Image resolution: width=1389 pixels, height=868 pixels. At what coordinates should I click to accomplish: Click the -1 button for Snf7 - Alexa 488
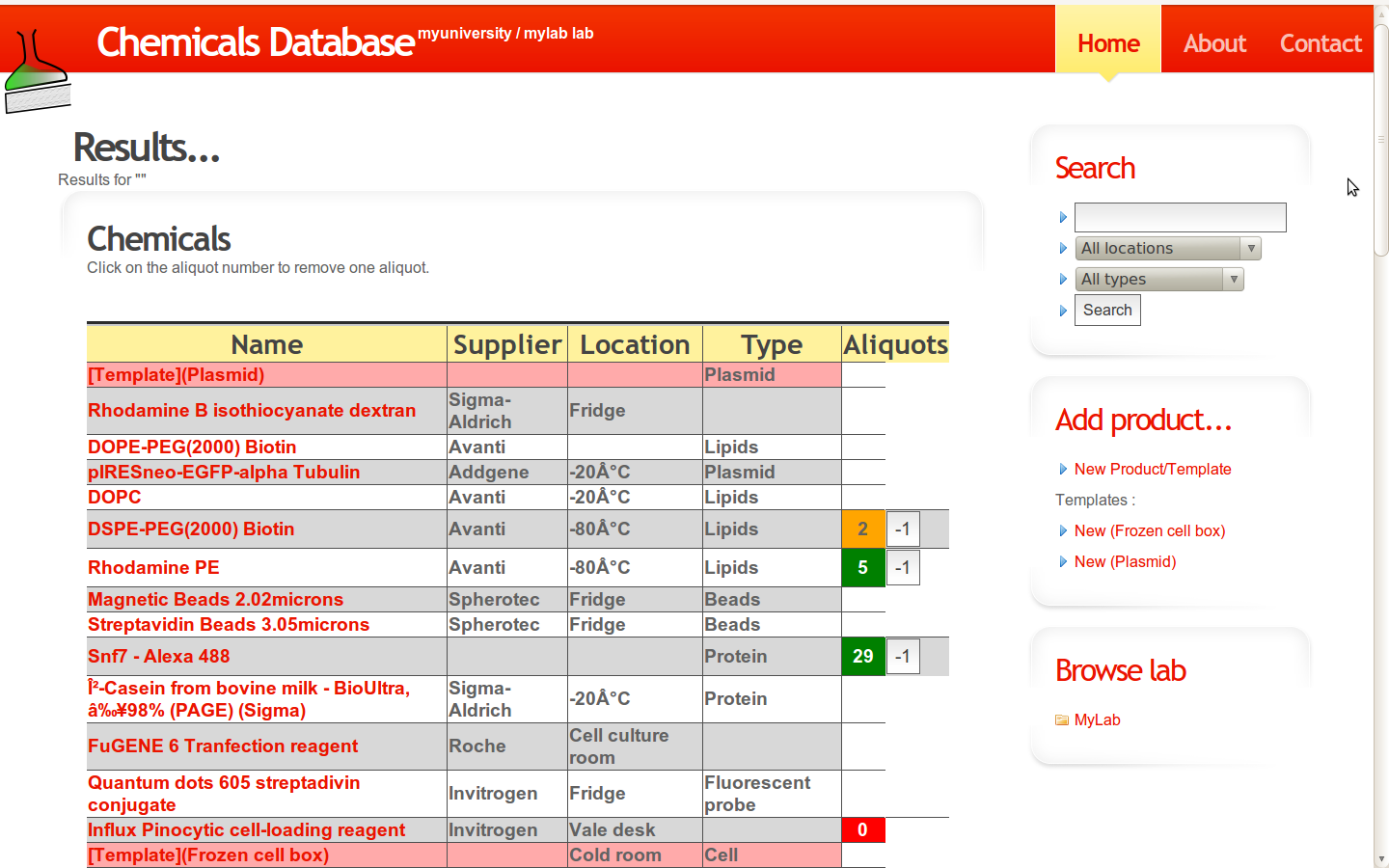903,656
